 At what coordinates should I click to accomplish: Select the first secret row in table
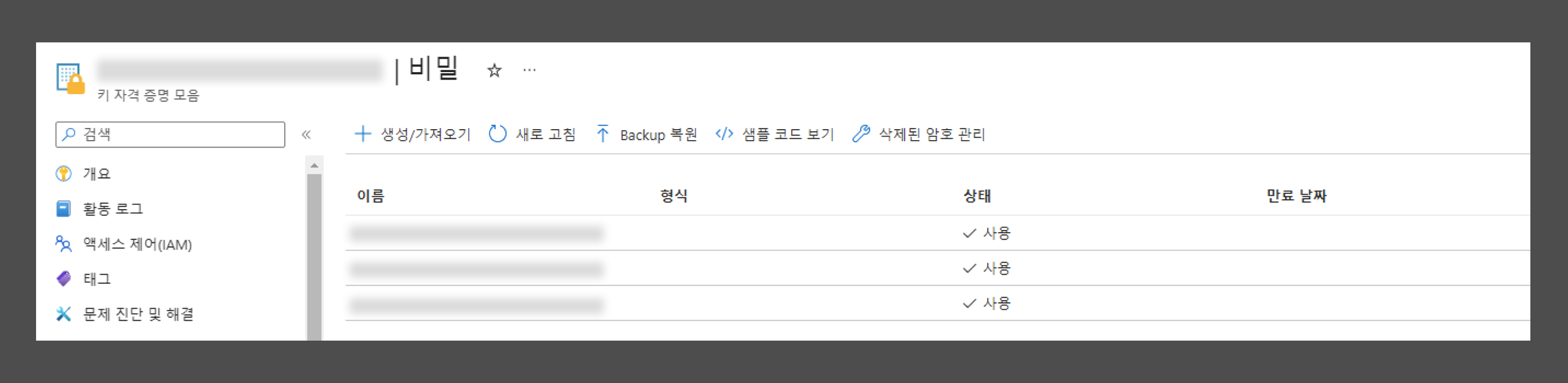tap(937, 233)
